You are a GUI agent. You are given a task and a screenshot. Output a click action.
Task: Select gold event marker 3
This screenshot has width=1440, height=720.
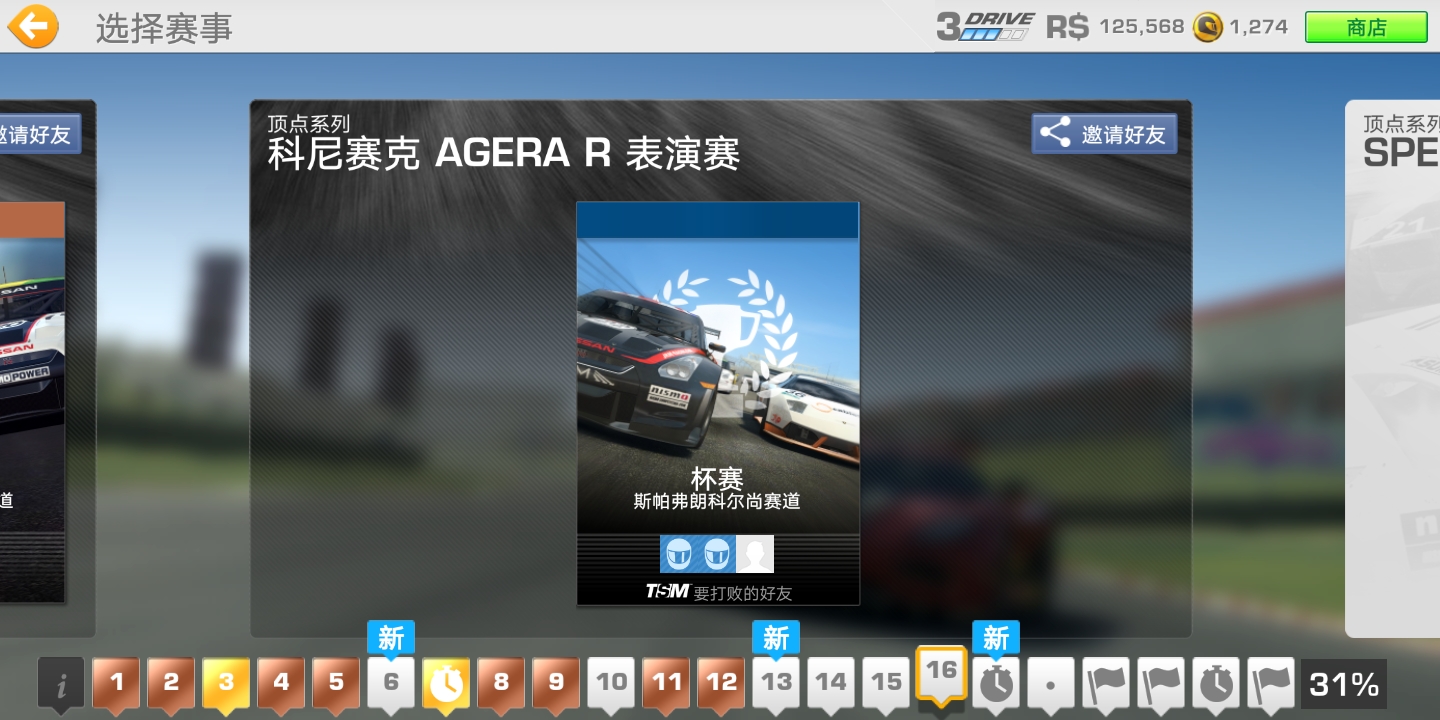226,685
